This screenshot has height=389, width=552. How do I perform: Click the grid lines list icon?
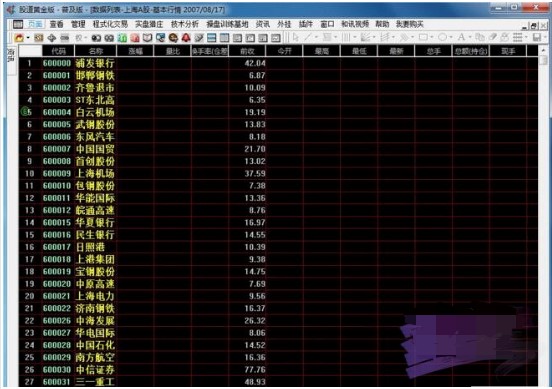(x=518, y=37)
